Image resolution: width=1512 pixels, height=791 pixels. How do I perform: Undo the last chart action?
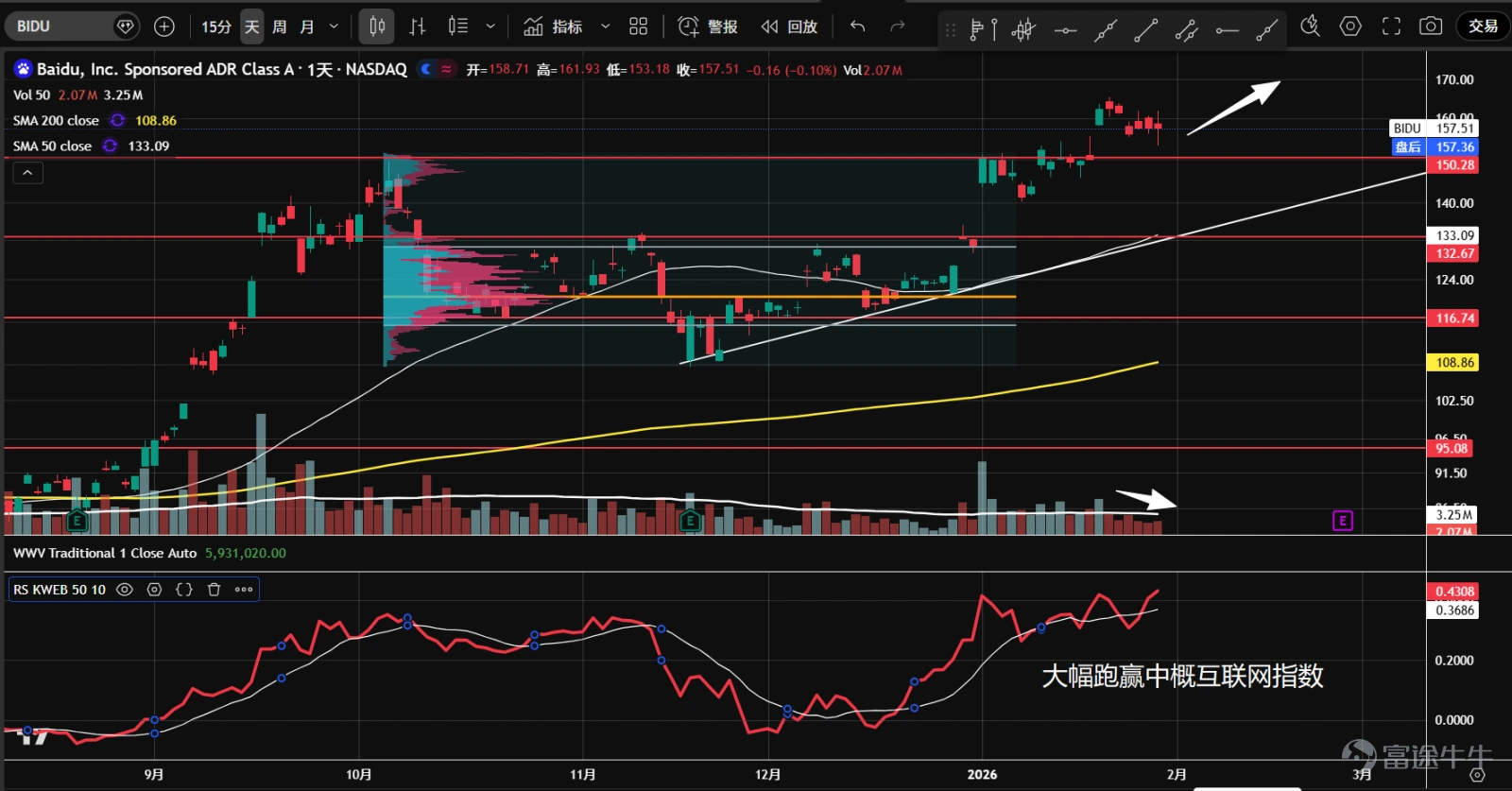(x=857, y=26)
